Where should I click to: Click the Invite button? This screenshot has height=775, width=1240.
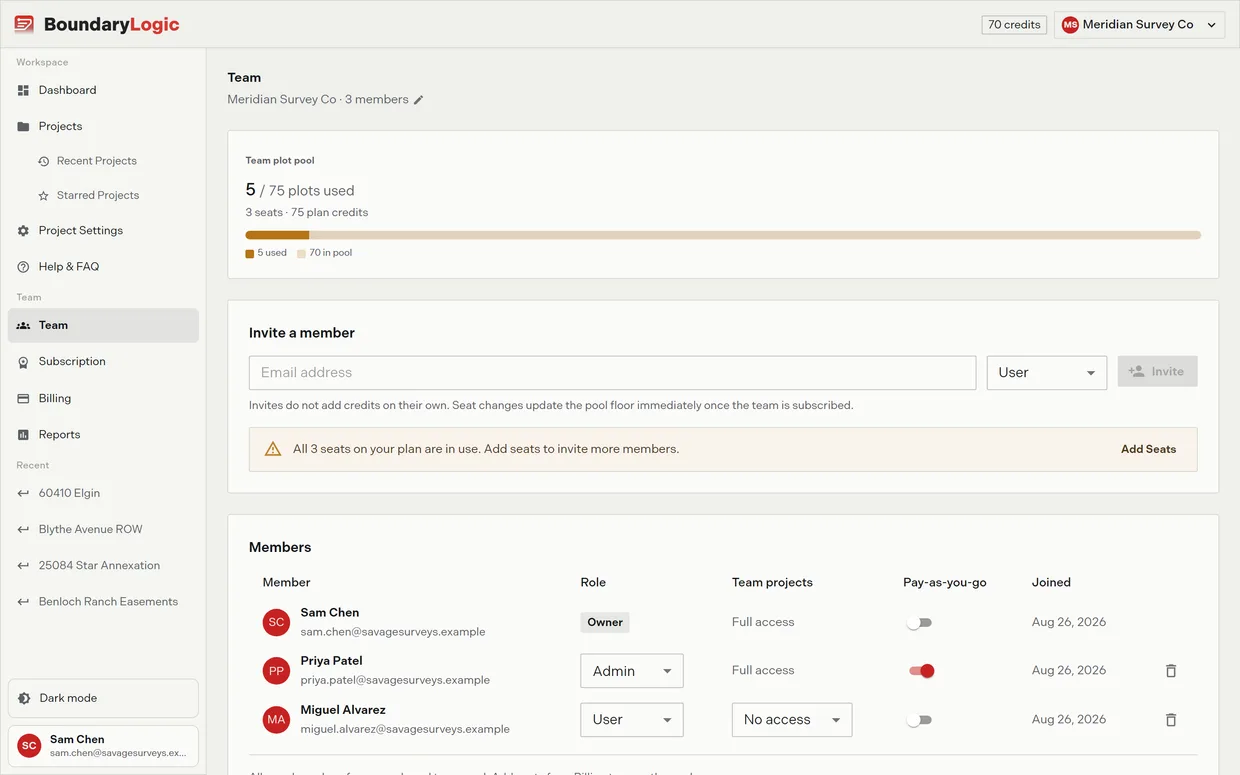[x=1157, y=372]
